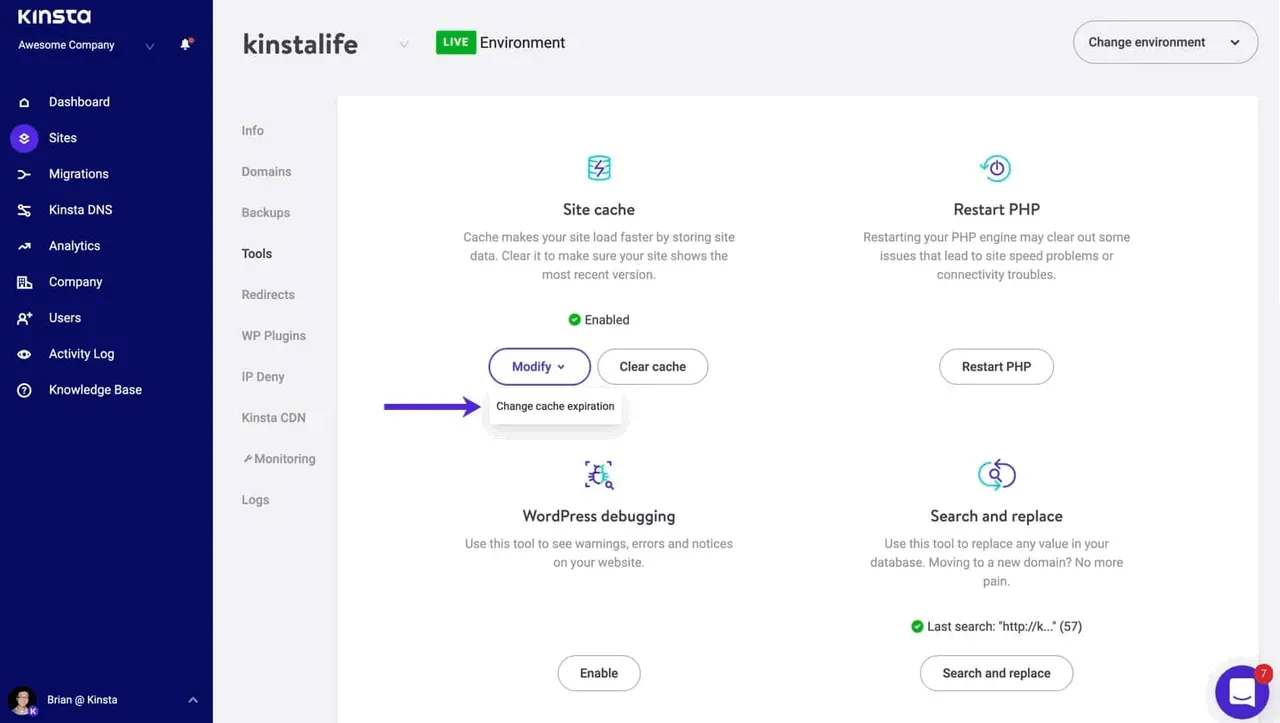This screenshot has height=723, width=1280.
Task: Open the kinstalife site switcher chevron
Action: click(404, 44)
